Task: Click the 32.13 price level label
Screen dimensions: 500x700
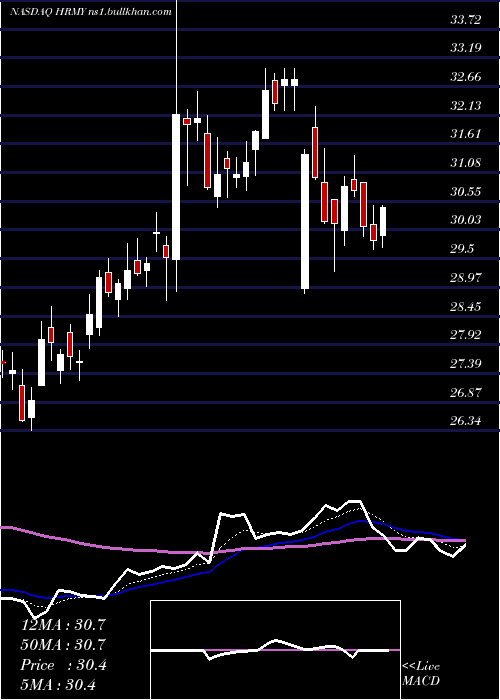Action: click(x=466, y=105)
